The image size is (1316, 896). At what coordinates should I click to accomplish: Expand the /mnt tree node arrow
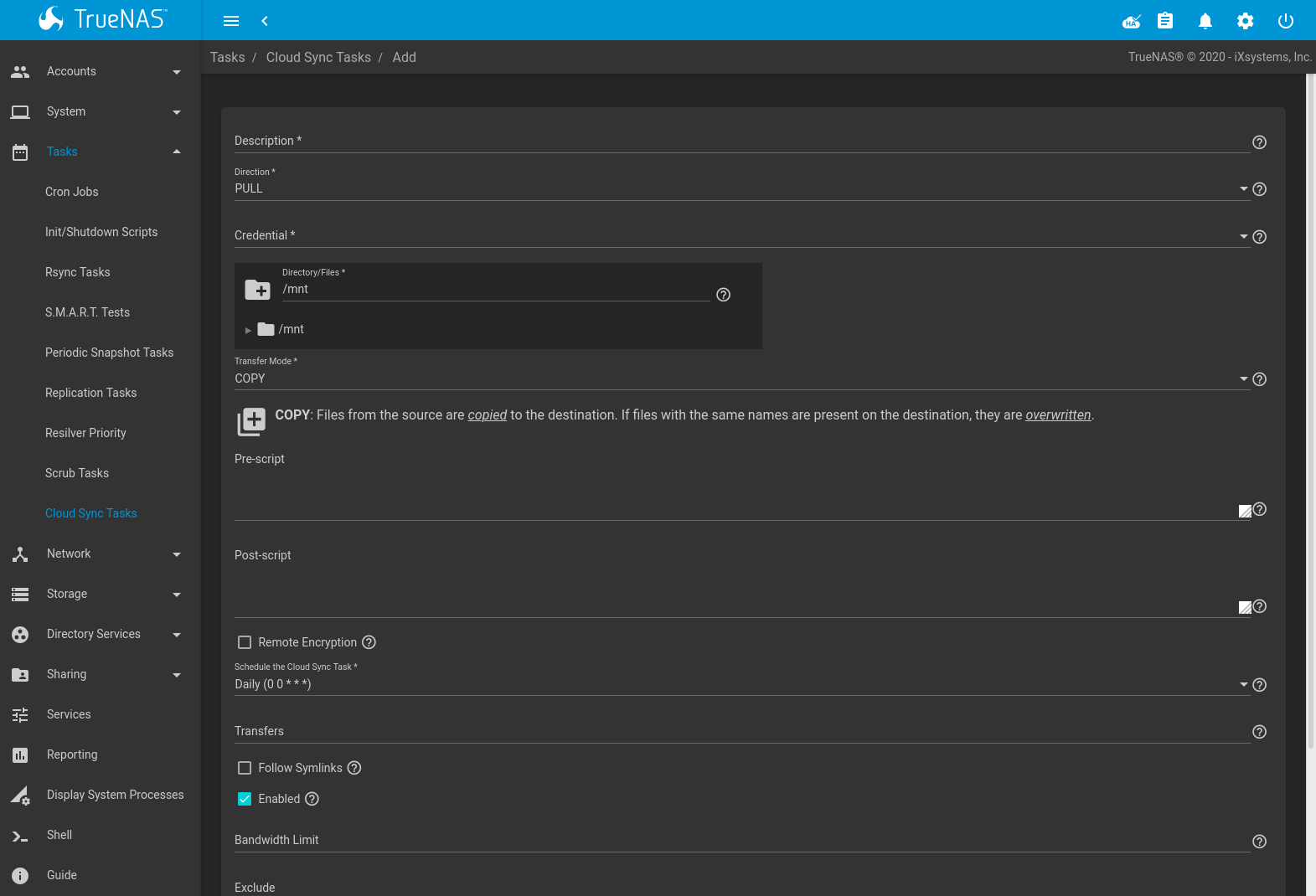point(248,330)
